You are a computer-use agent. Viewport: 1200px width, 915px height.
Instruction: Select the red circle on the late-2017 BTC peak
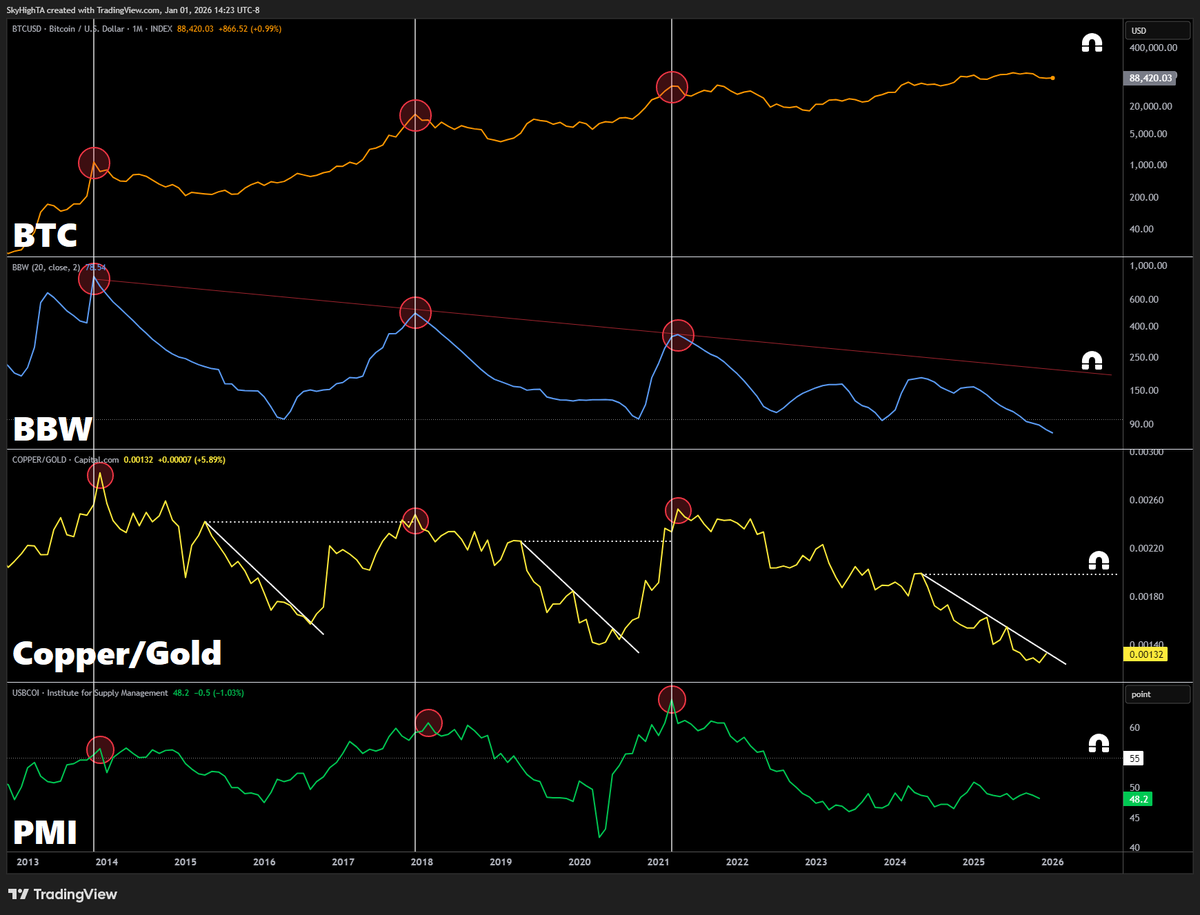click(x=416, y=116)
